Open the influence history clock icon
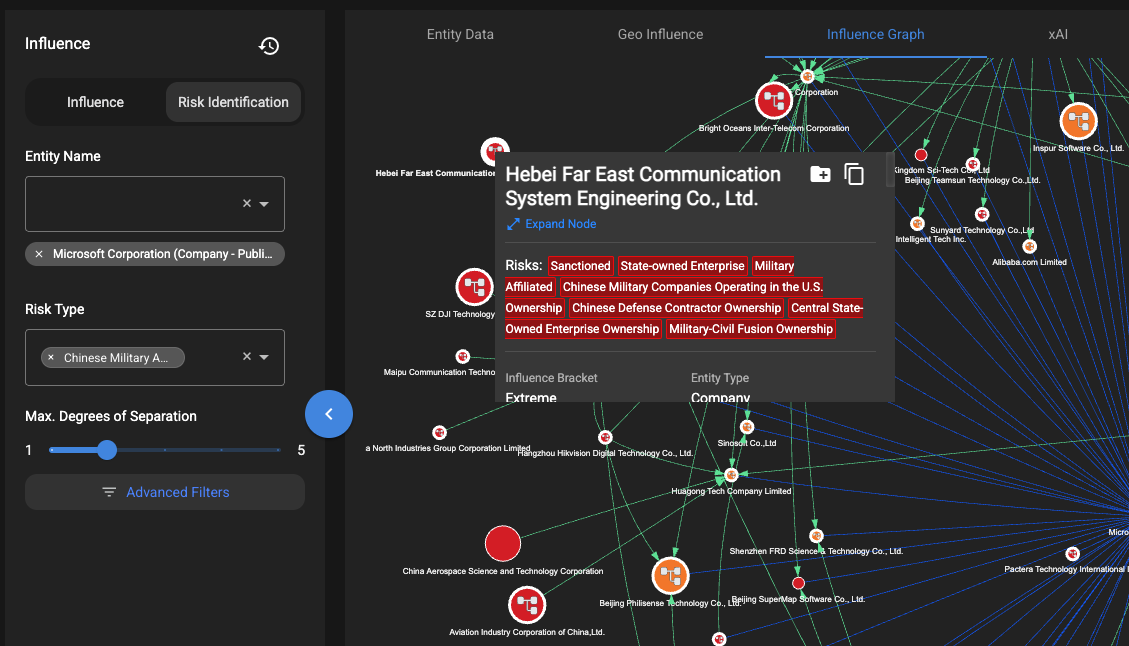This screenshot has height=646, width=1129. coord(269,45)
